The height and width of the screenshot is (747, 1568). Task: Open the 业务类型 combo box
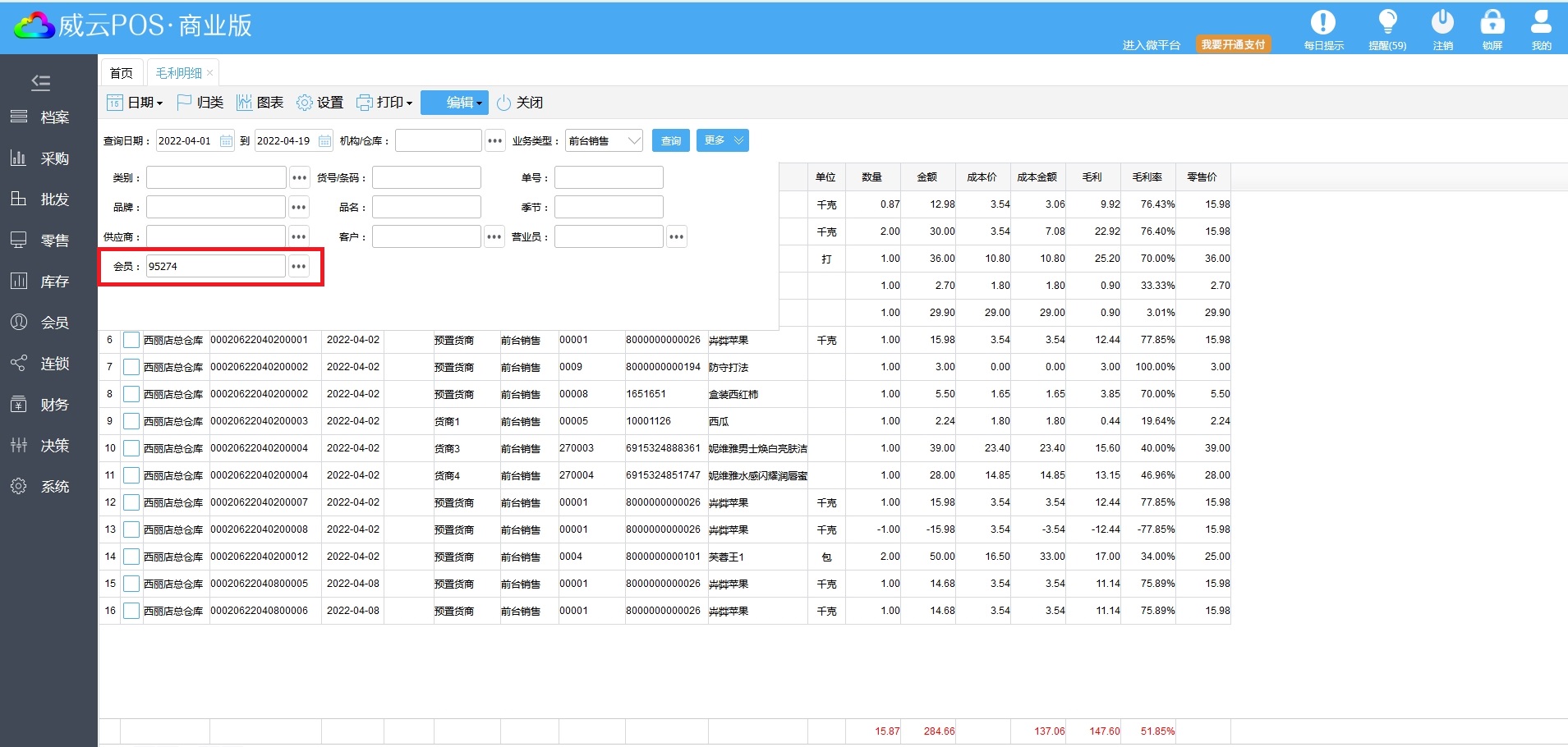click(x=604, y=141)
